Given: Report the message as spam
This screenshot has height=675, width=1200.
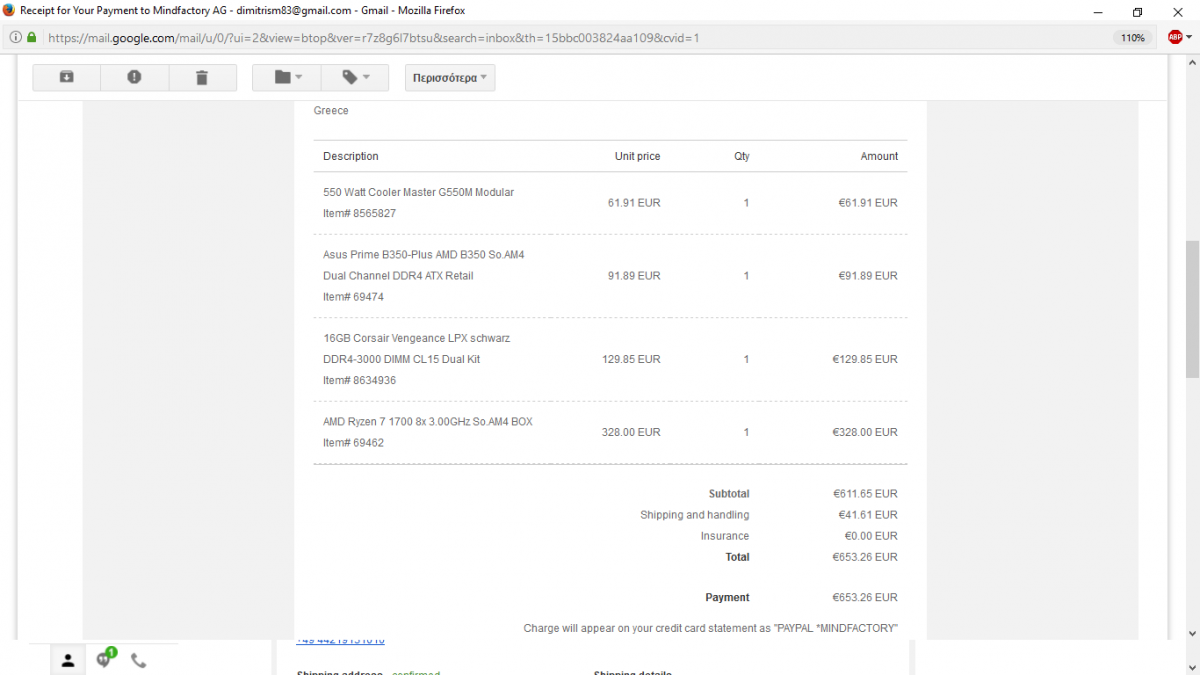Looking at the screenshot, I should pyautogui.click(x=134, y=78).
